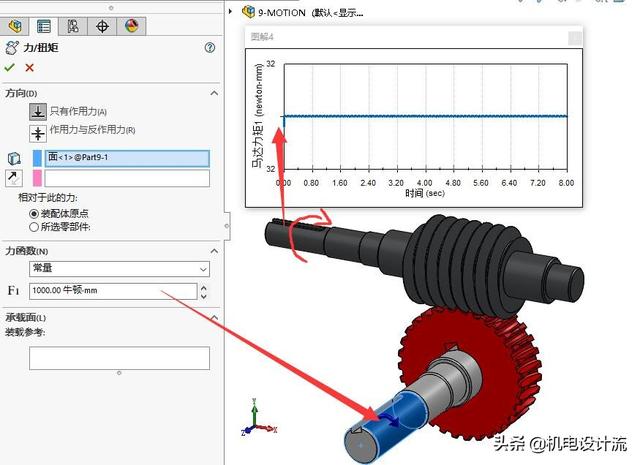Screen dimensions: 640x465
Task: Open help for 力/扭矩 panel
Action: (x=209, y=48)
